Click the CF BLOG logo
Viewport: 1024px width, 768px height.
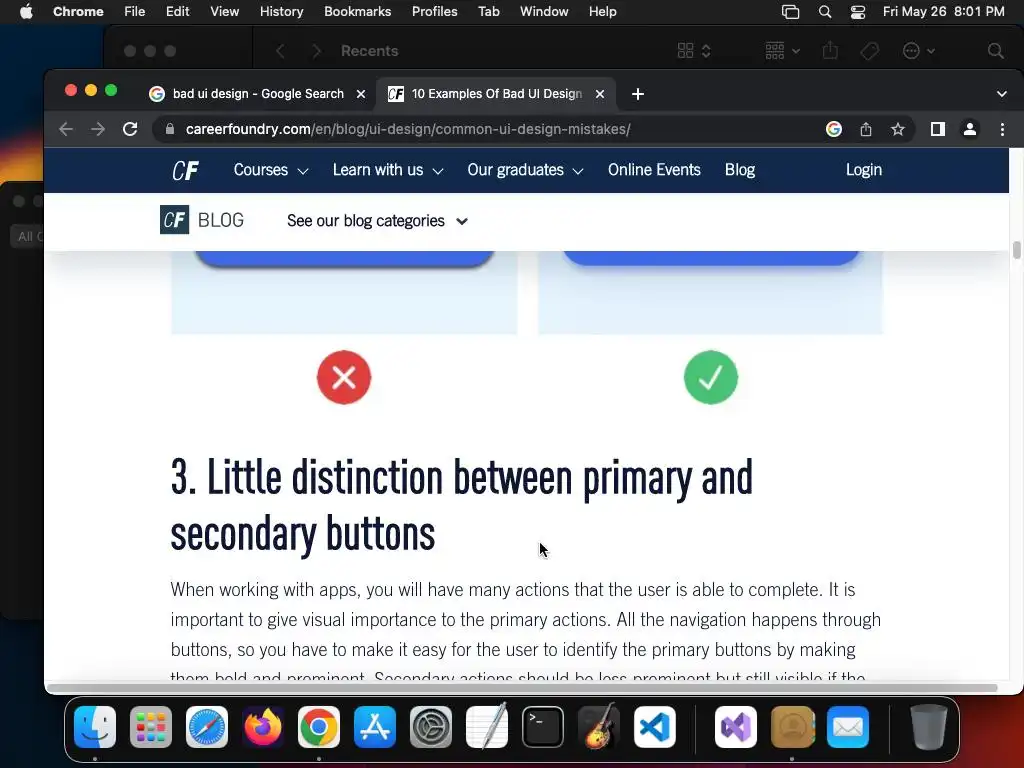tap(202, 220)
